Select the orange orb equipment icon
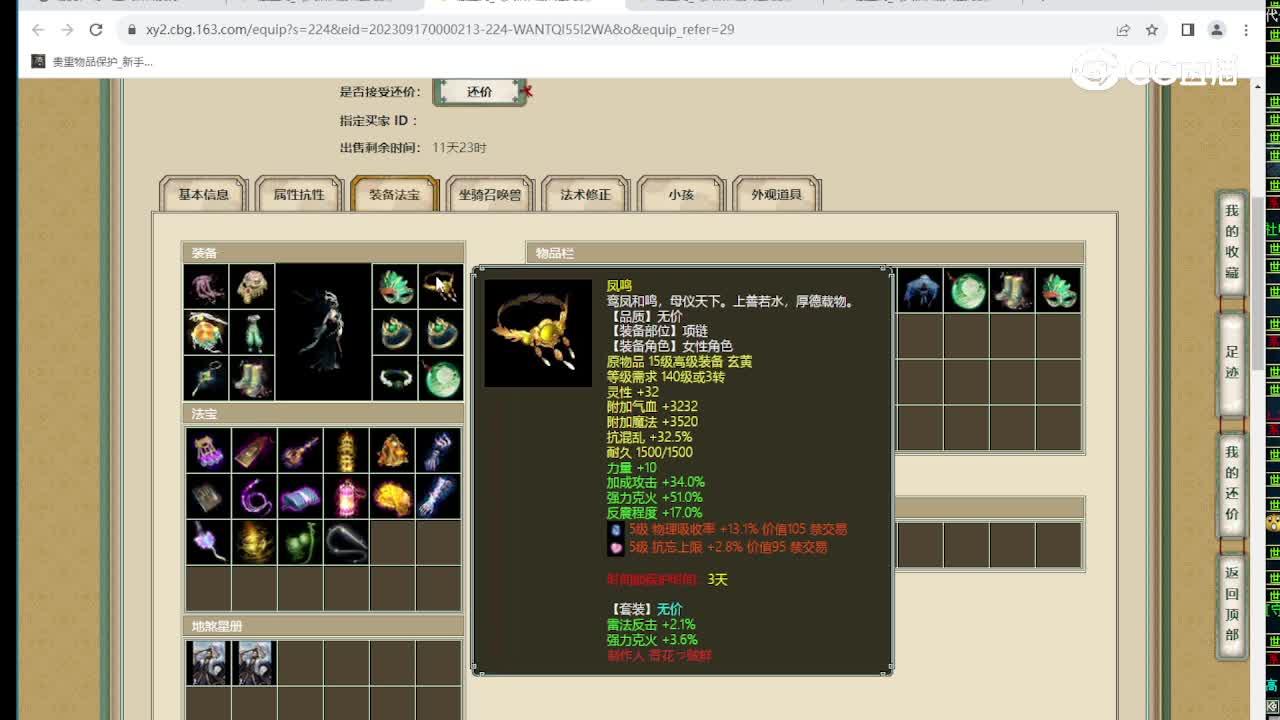1280x720 pixels. tap(206, 332)
